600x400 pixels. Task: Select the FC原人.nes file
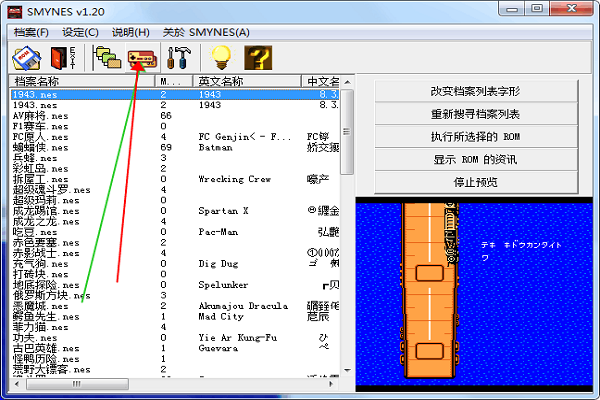(41, 137)
